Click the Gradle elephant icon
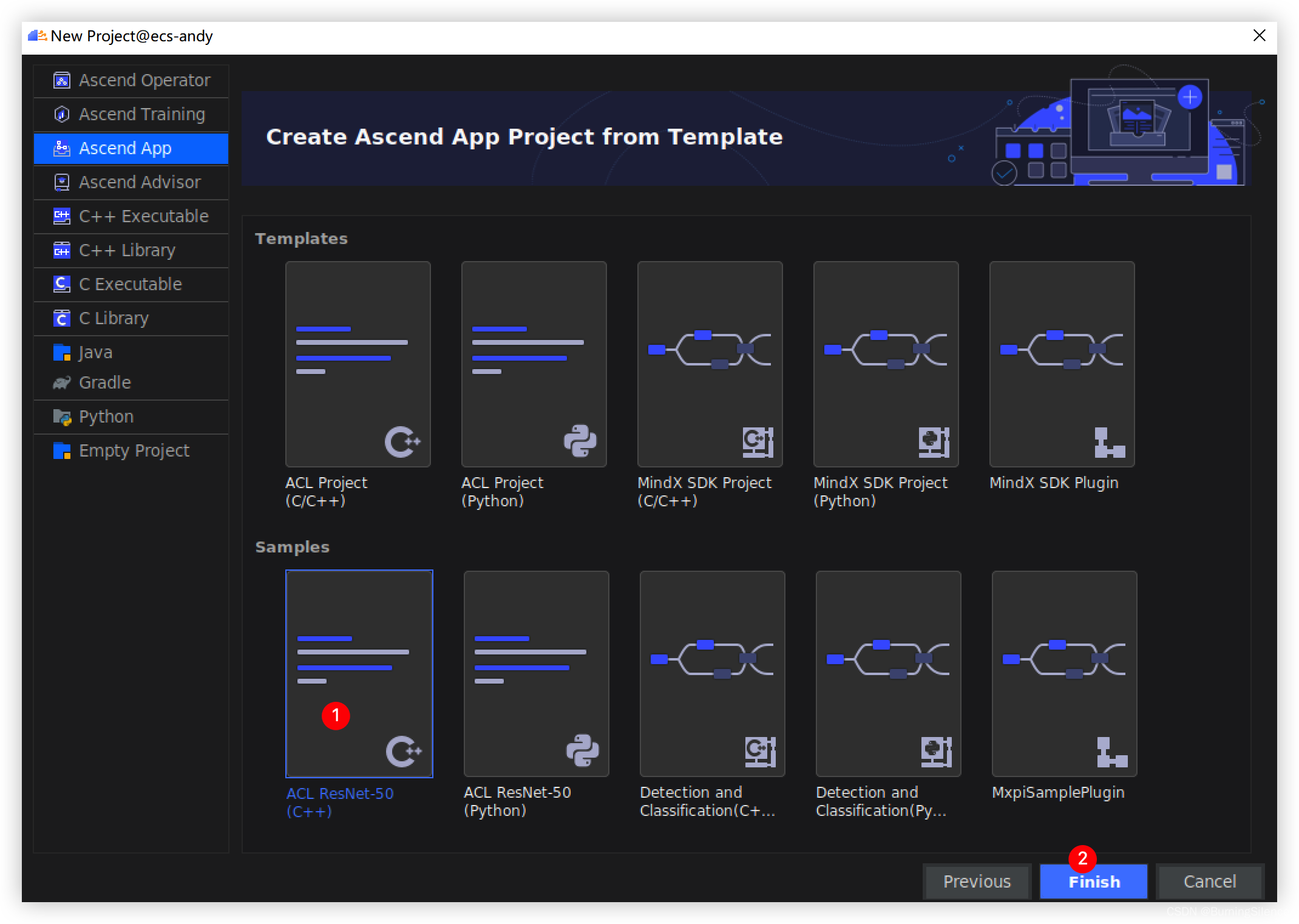 click(62, 382)
